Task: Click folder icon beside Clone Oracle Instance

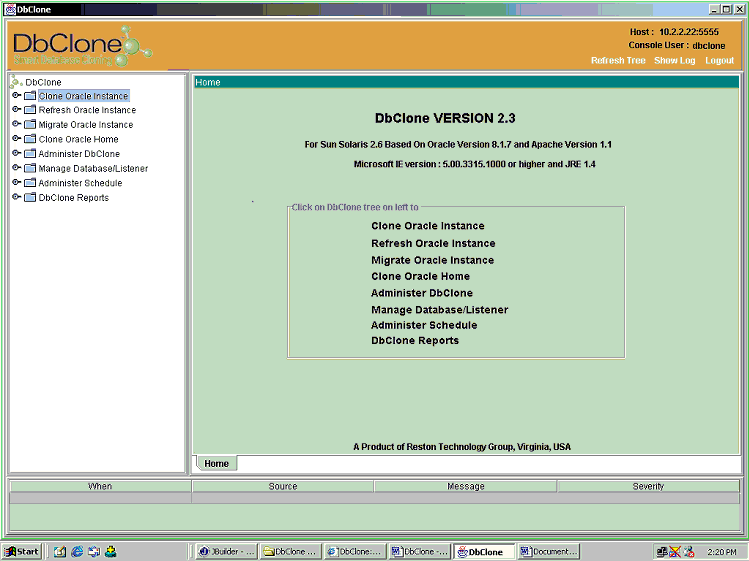Action: pyautogui.click(x=30, y=96)
